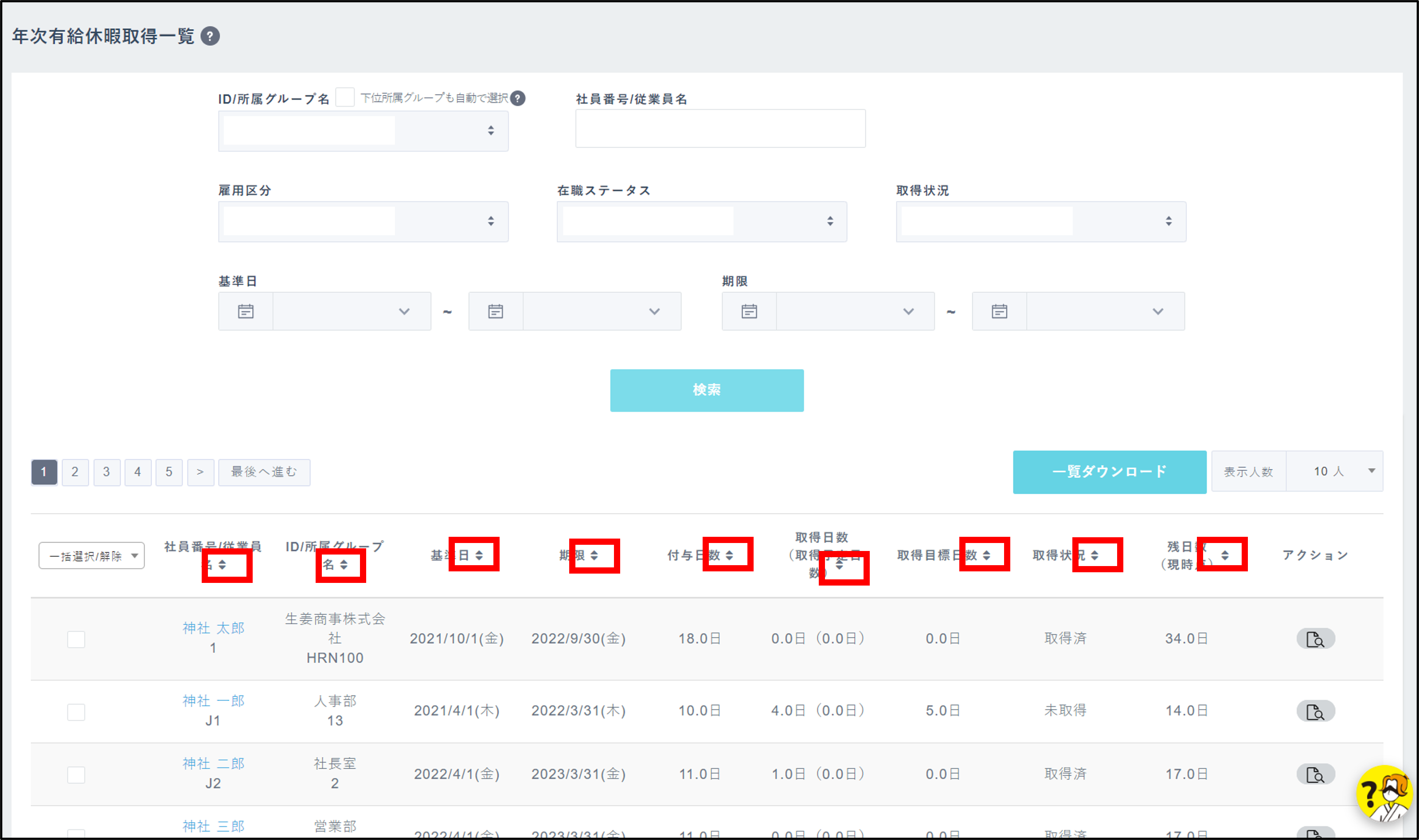Sort by 取得状況 column arrows
Viewport: 1419px width, 840px height.
(1095, 555)
